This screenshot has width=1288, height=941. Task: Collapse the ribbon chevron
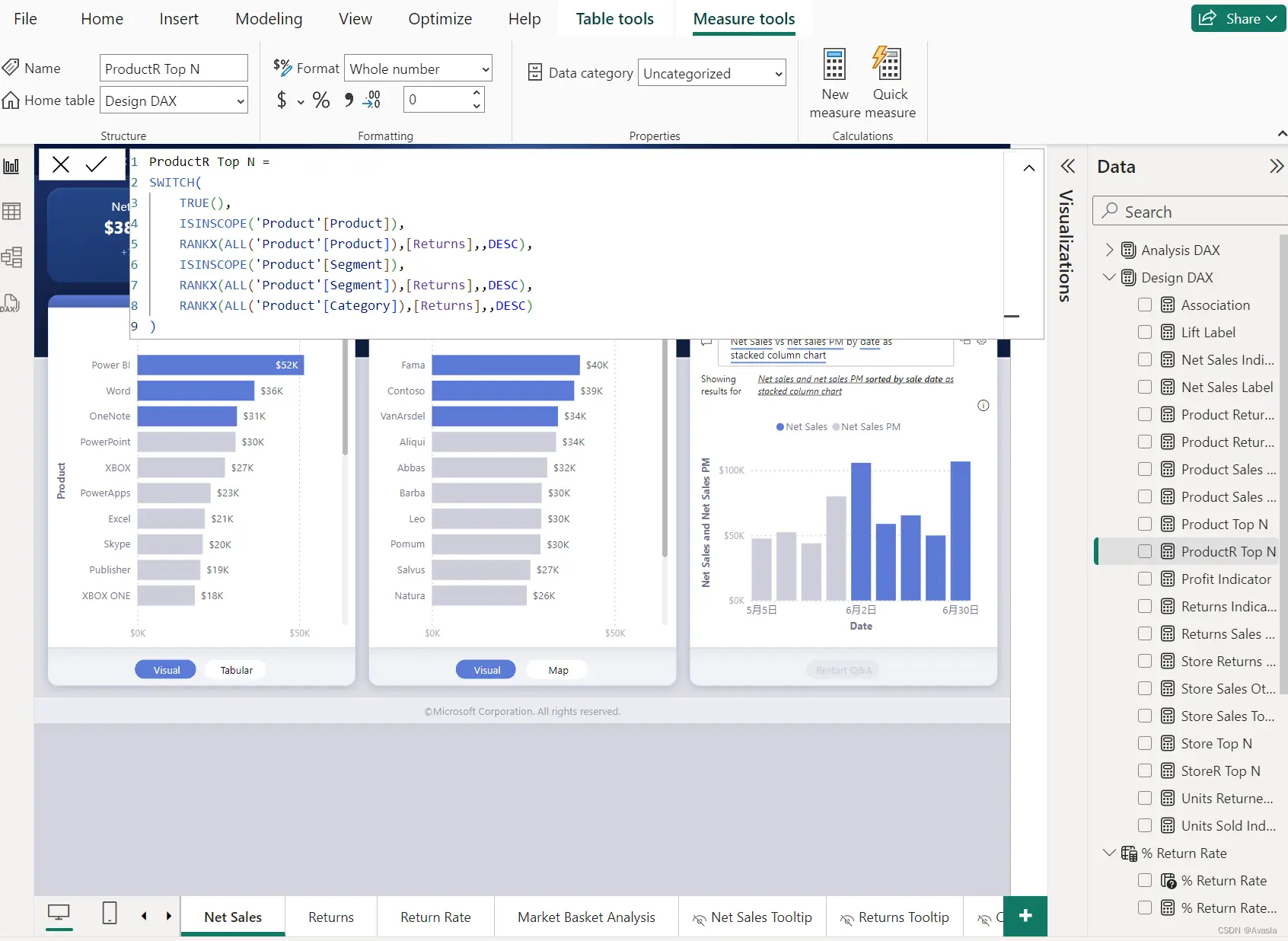1282,134
